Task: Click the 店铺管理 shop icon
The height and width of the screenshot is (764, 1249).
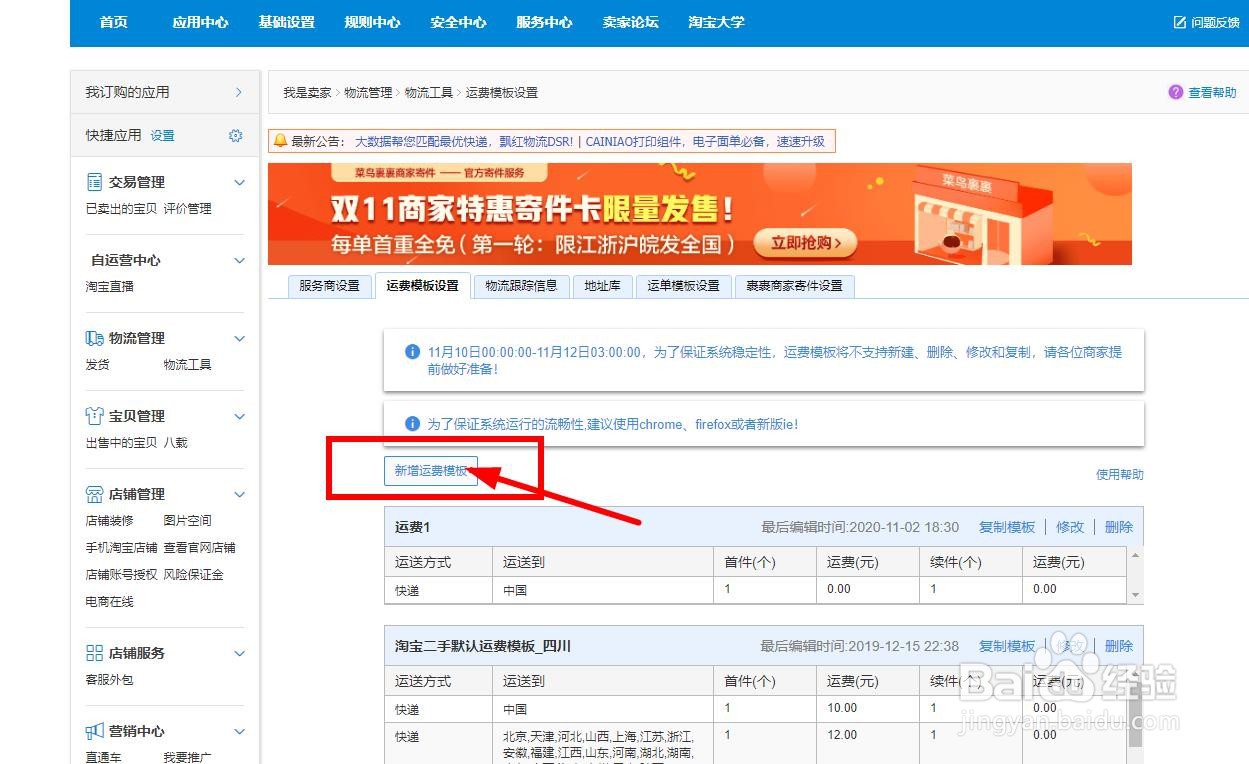Action: point(95,494)
